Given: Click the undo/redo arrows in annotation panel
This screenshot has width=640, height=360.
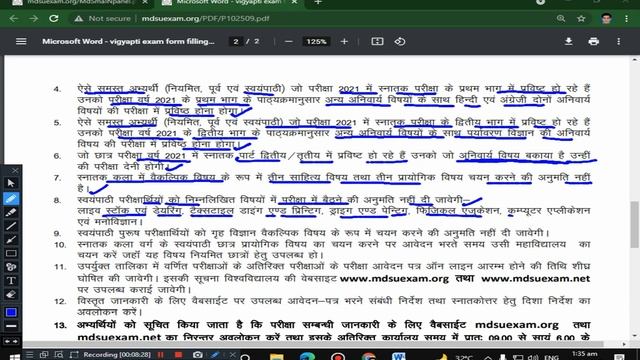Looking at the screenshot, I should [11, 341].
